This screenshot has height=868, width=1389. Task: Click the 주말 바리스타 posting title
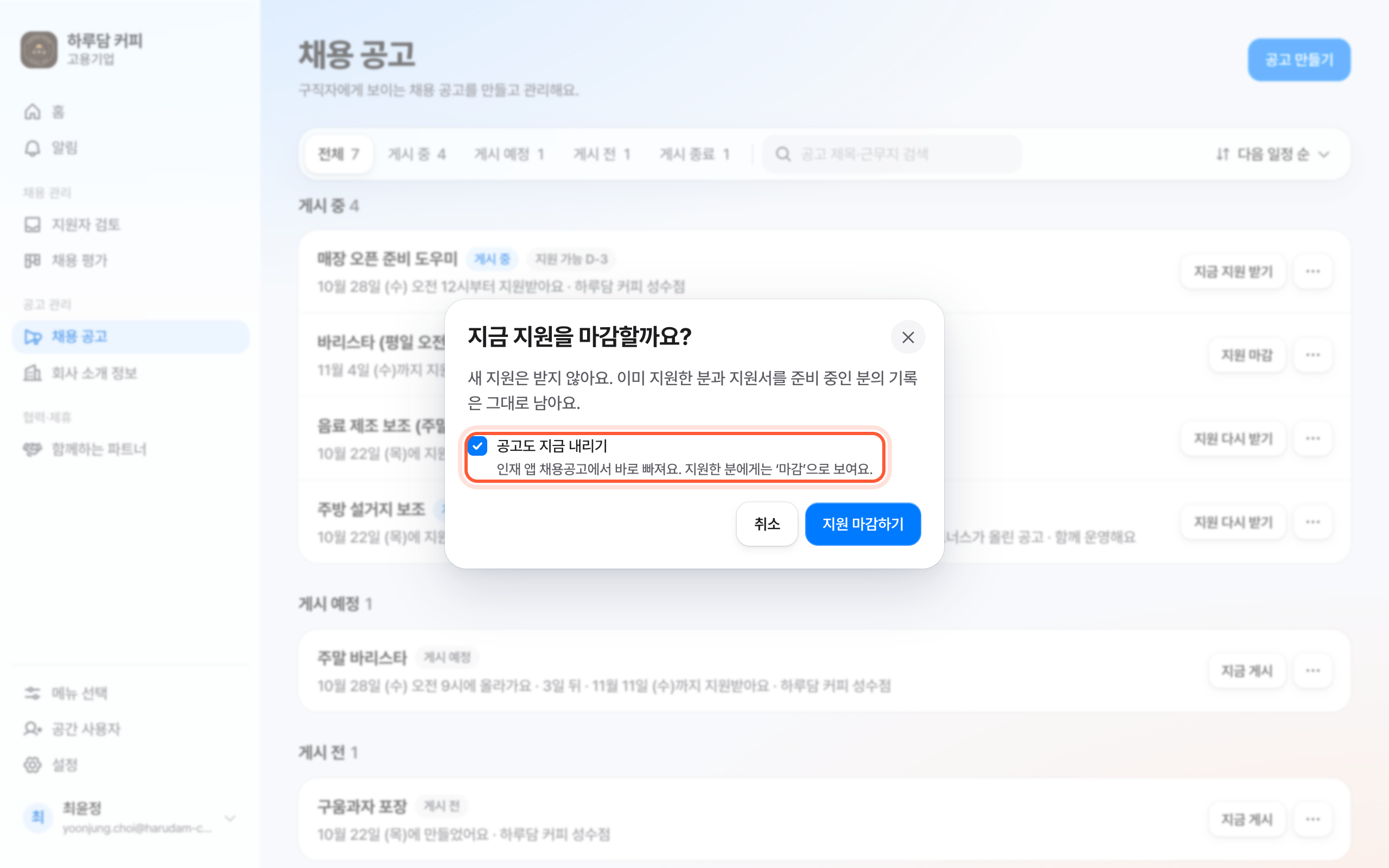pyautogui.click(x=362, y=658)
